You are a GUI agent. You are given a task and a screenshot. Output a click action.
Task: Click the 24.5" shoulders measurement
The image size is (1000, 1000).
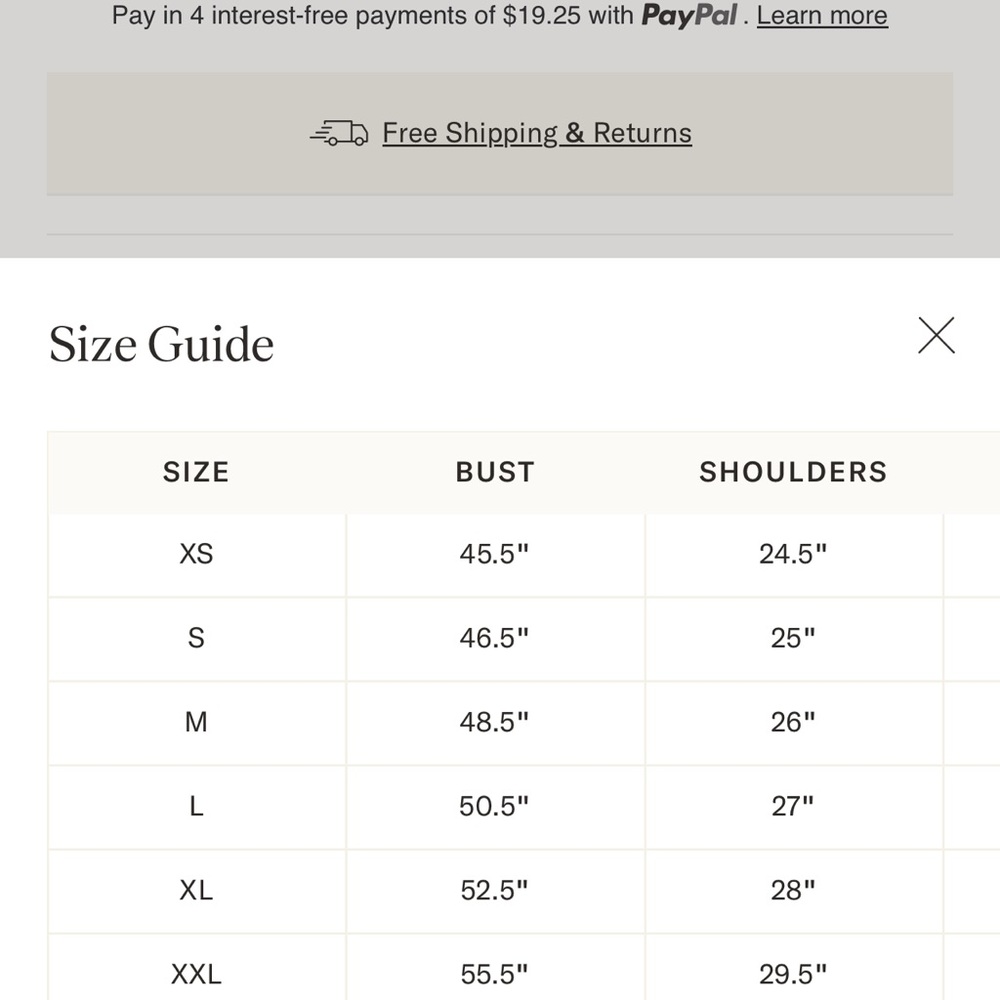(x=793, y=554)
